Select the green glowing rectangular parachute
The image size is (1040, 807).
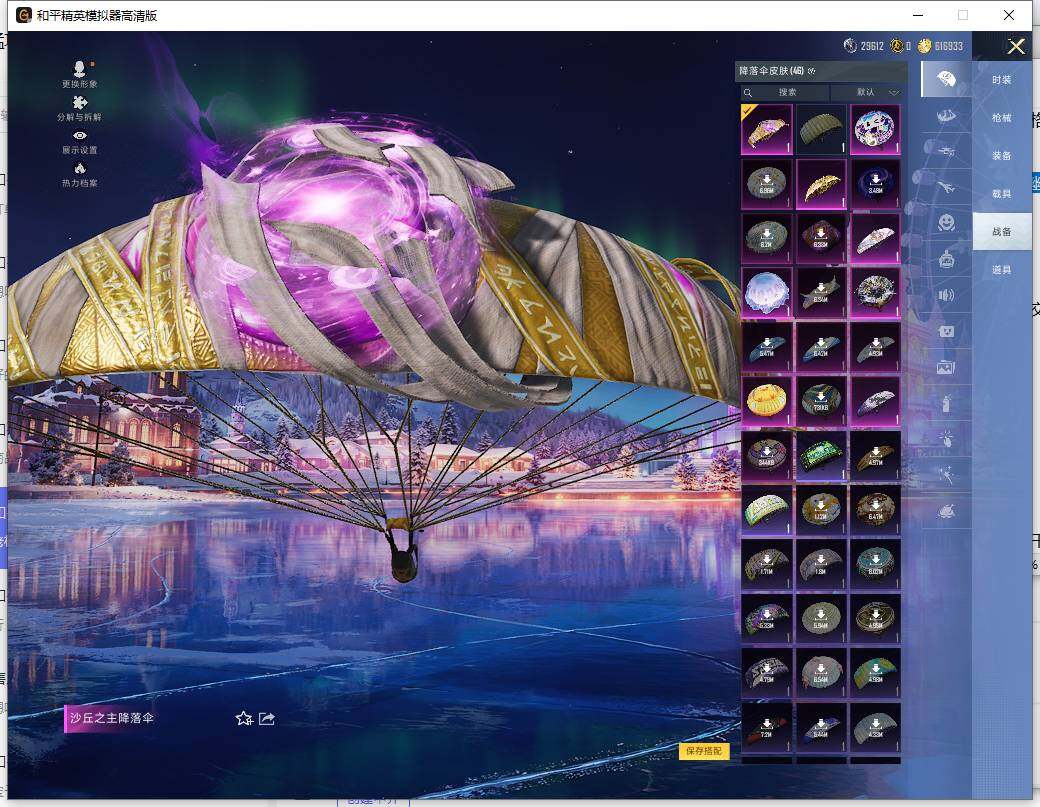(821, 456)
